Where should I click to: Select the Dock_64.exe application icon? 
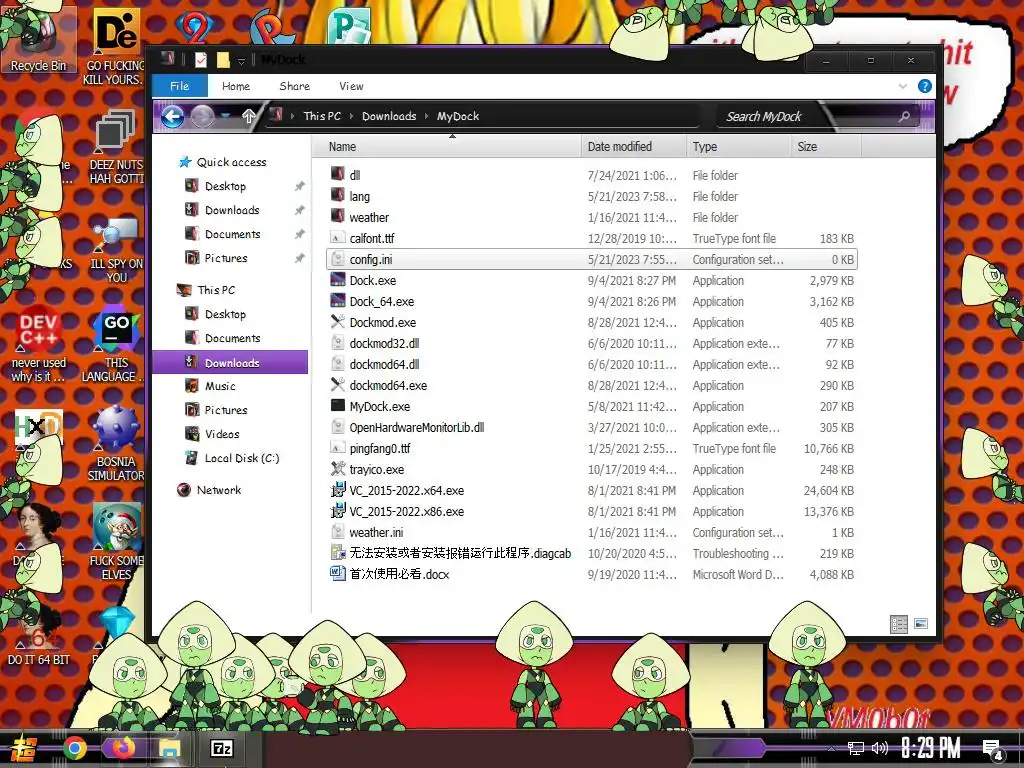338,300
